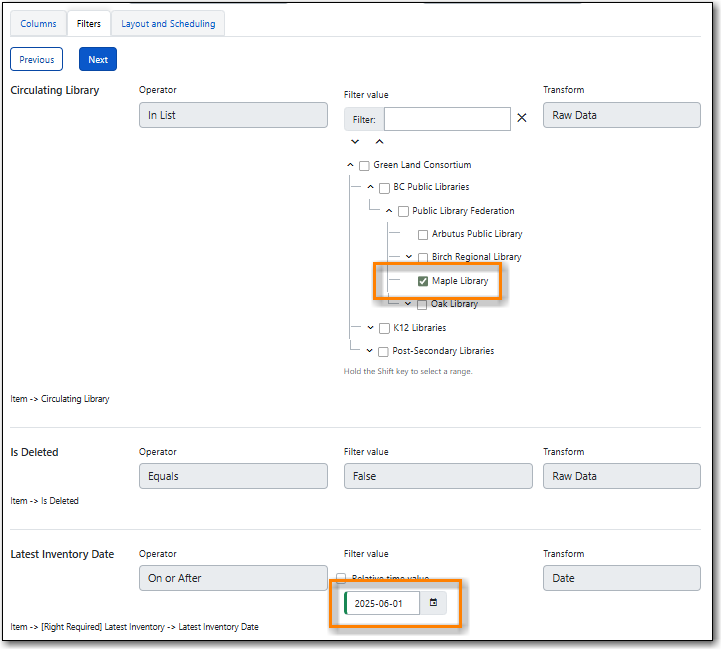Collapse the Public Library Federation node
Screen dimensions: 721x649
[389, 211]
